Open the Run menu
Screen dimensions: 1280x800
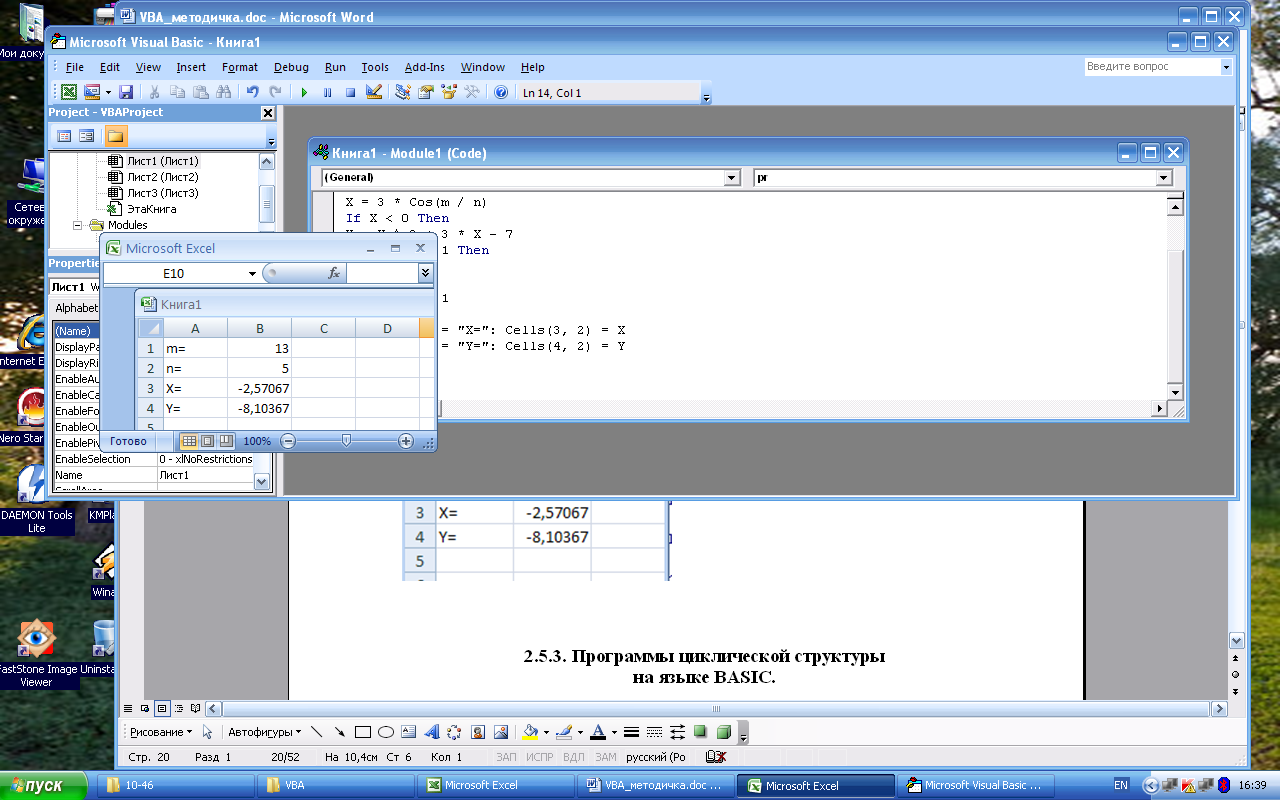click(x=335, y=67)
